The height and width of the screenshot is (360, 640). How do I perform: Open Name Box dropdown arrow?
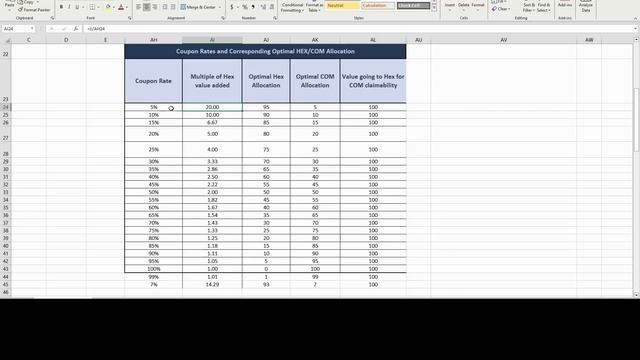[x=32, y=29]
